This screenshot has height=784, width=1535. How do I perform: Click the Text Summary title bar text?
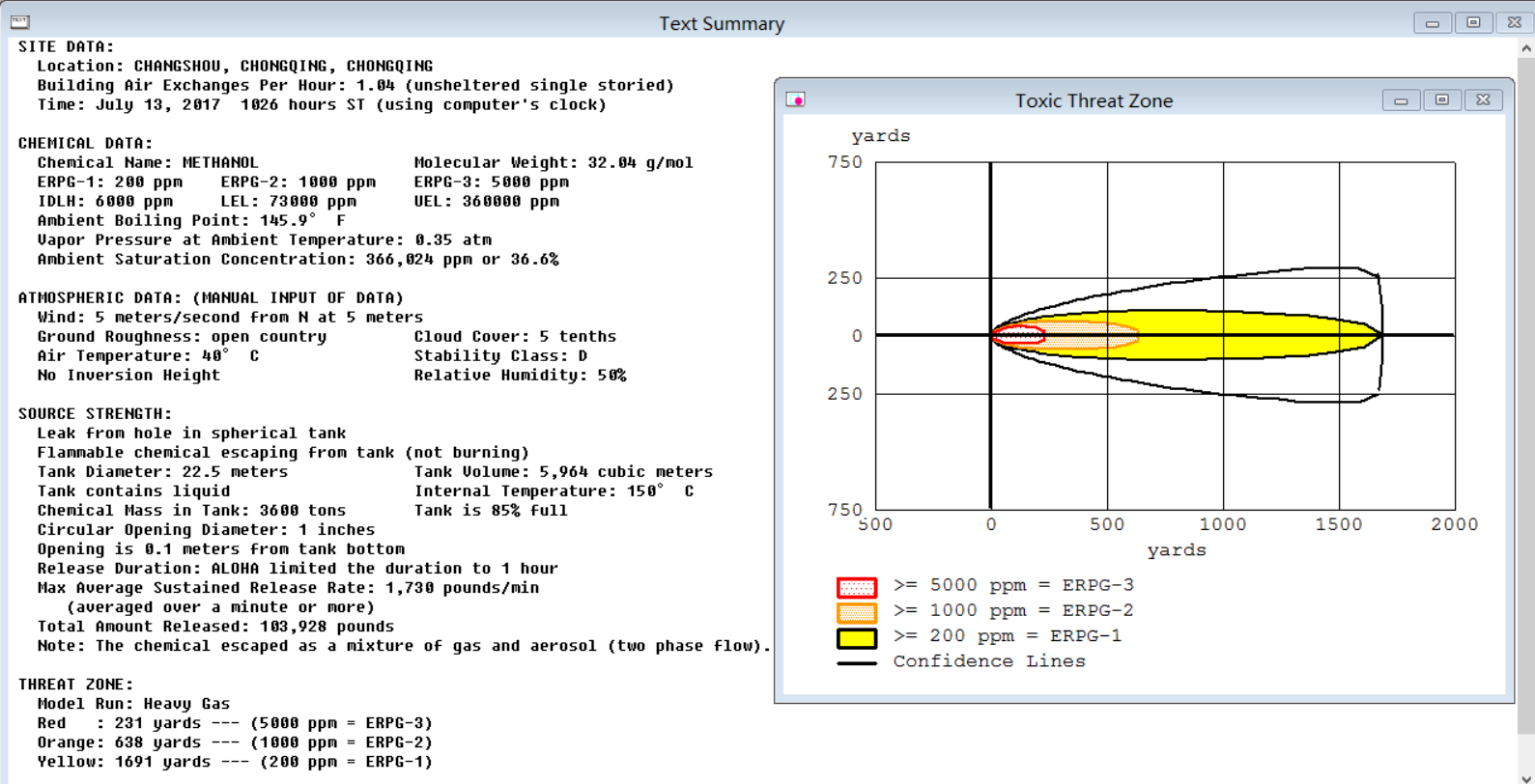click(722, 23)
